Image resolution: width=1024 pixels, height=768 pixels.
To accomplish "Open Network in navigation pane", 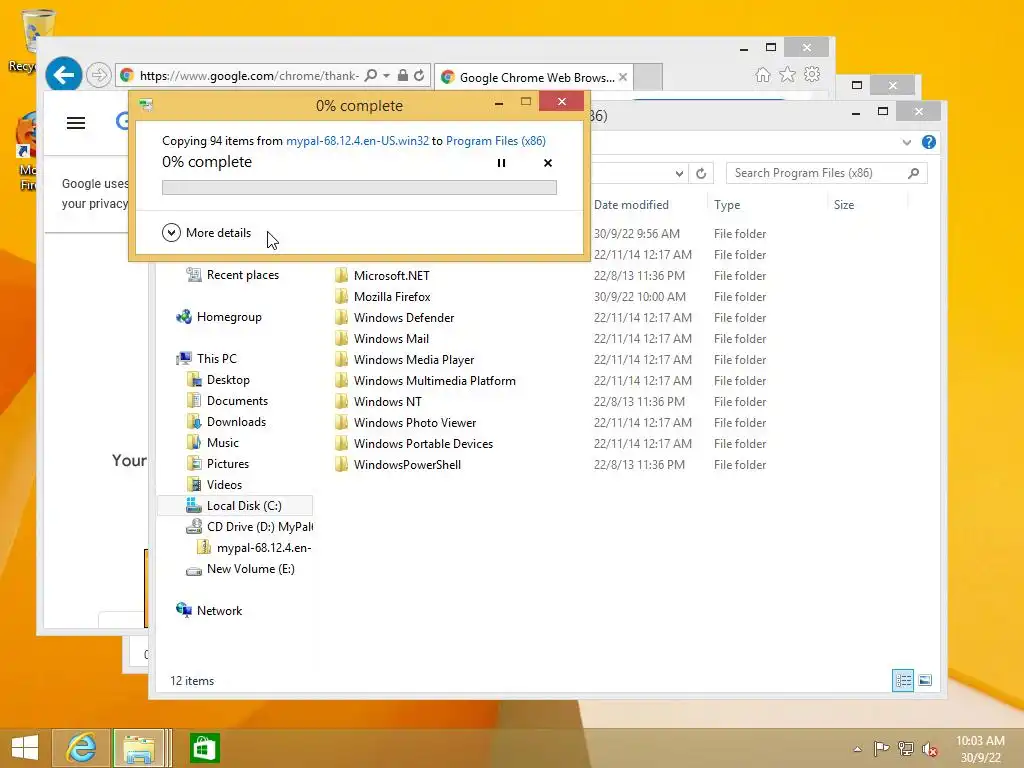I will (209, 611).
